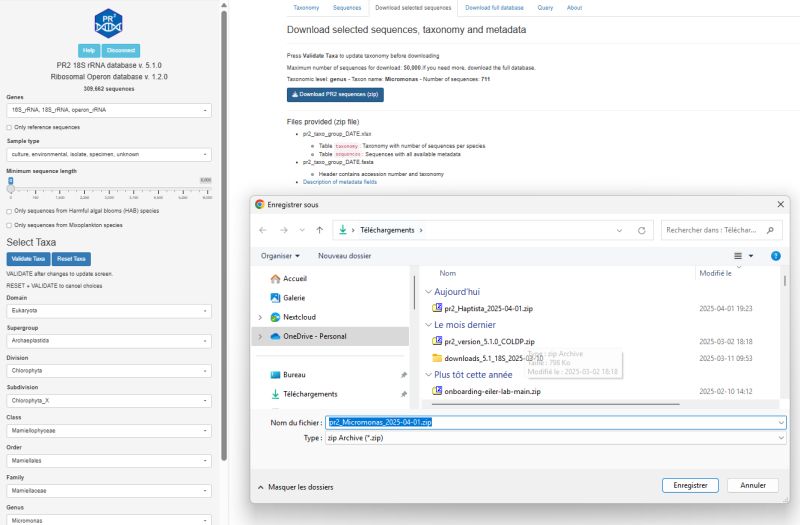Click the Bureau desktop icon
This screenshot has height=525, width=800.
pyautogui.click(x=276, y=374)
